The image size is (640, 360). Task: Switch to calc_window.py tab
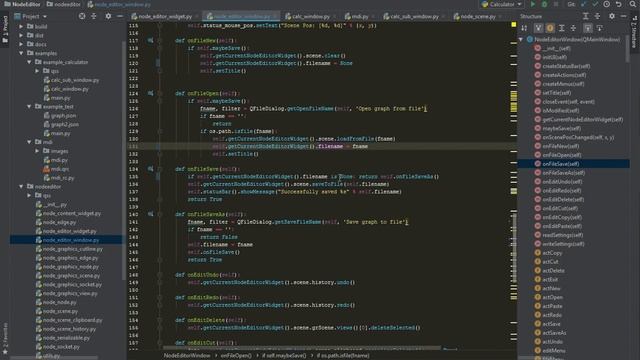tap(310, 17)
